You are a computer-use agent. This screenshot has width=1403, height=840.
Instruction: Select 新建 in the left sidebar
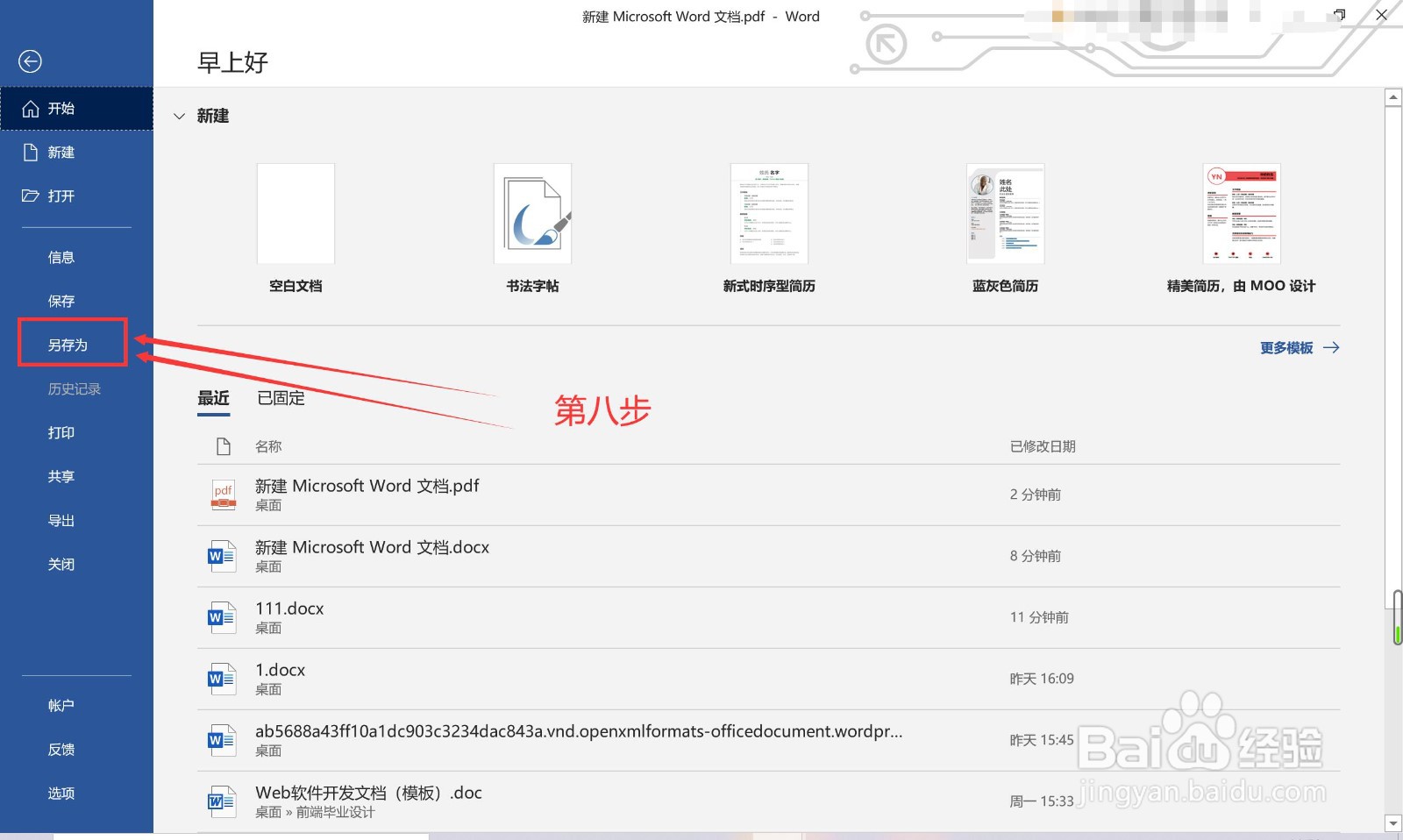pyautogui.click(x=76, y=153)
